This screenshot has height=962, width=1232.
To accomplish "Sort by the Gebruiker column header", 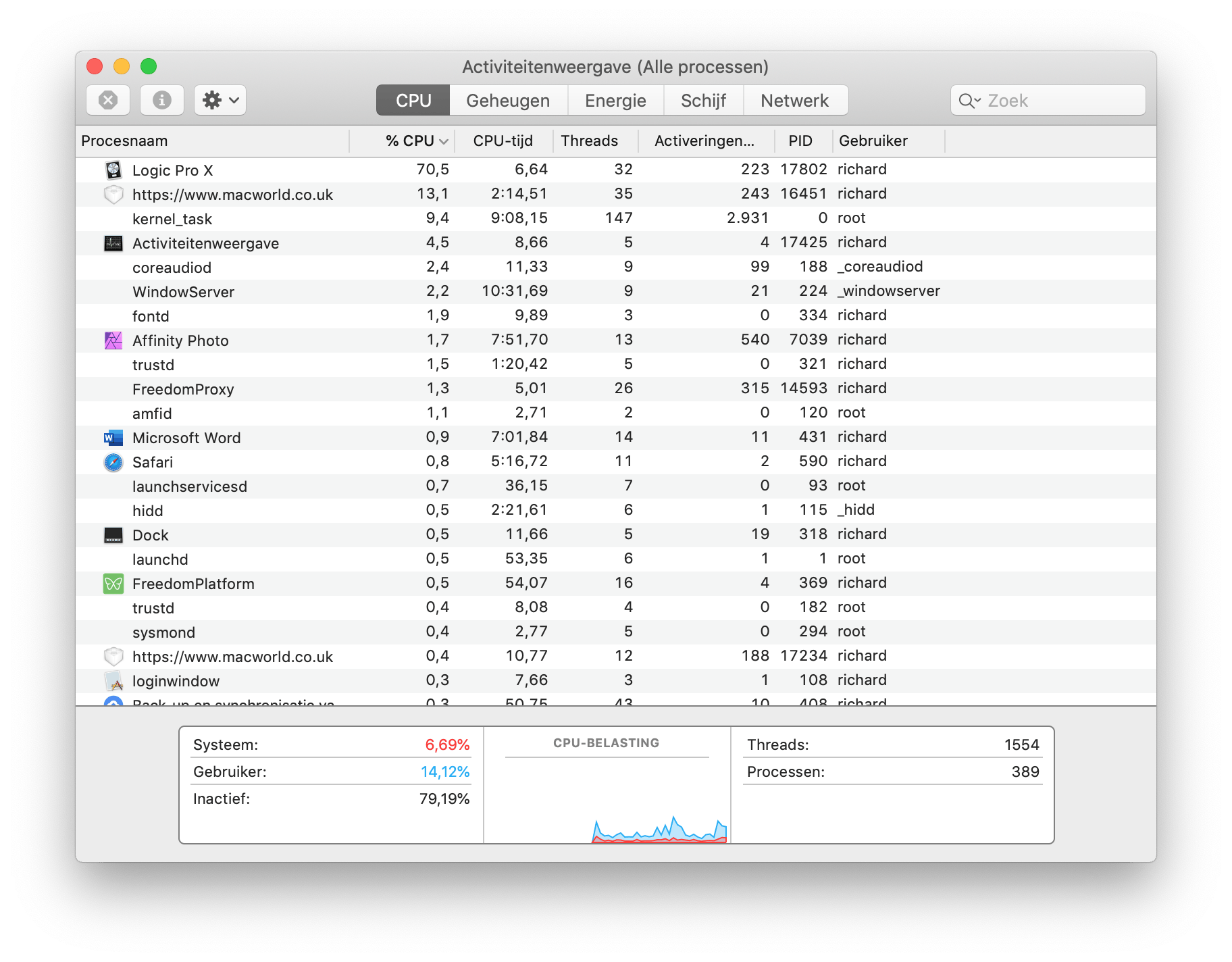I will pyautogui.click(x=889, y=141).
